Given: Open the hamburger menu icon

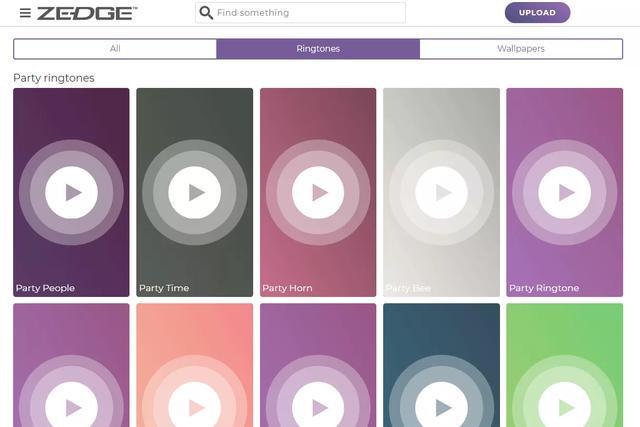Looking at the screenshot, I should pyautogui.click(x=25, y=13).
